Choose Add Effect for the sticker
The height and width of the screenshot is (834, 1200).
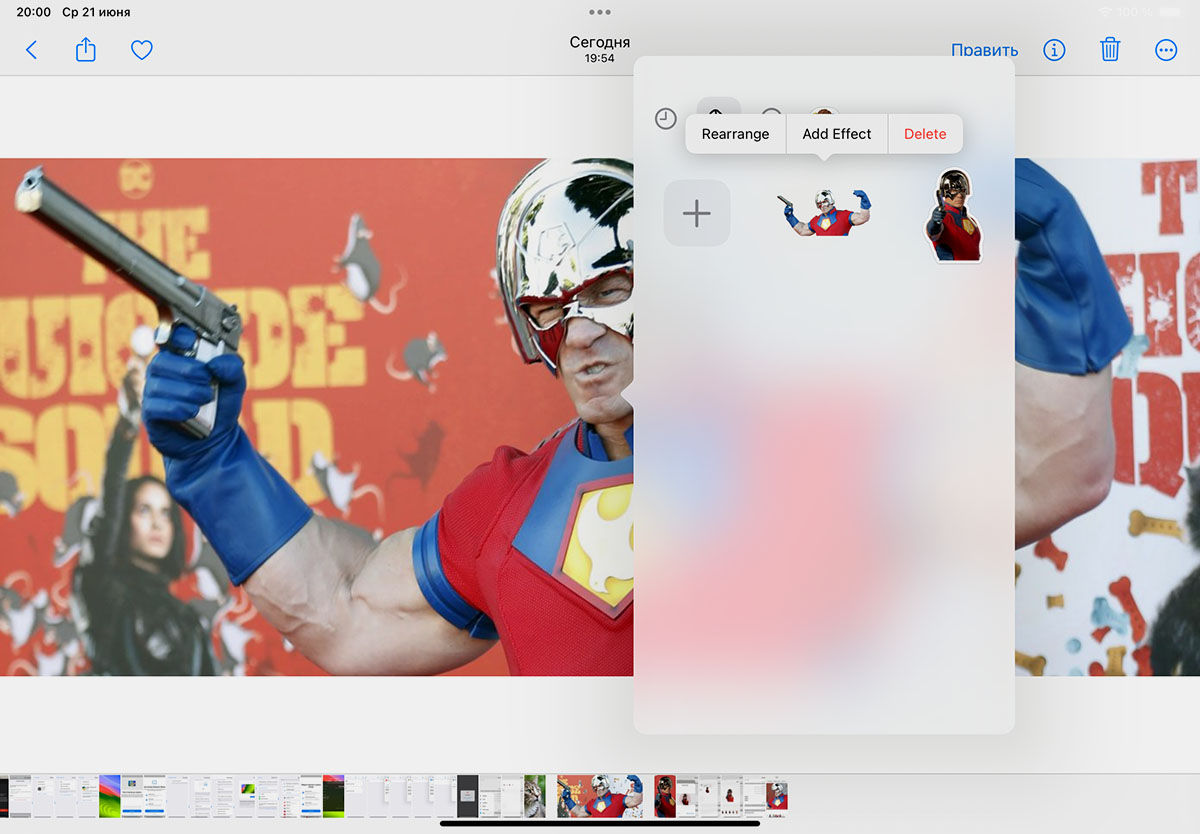[x=837, y=134]
